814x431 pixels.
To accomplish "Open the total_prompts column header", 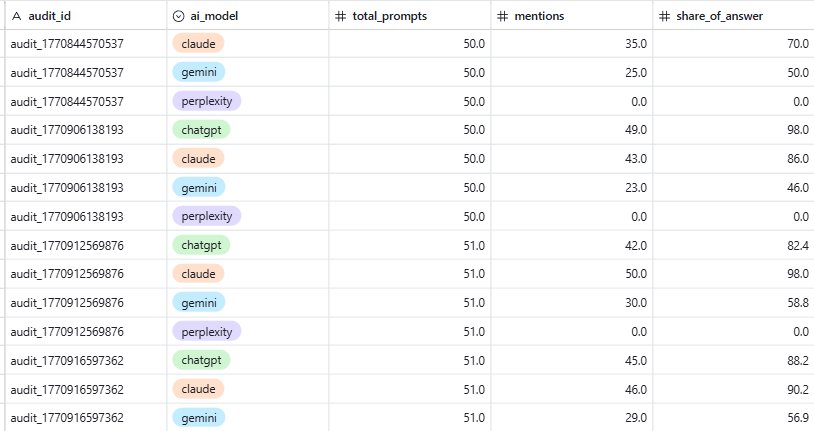I will (410, 16).
